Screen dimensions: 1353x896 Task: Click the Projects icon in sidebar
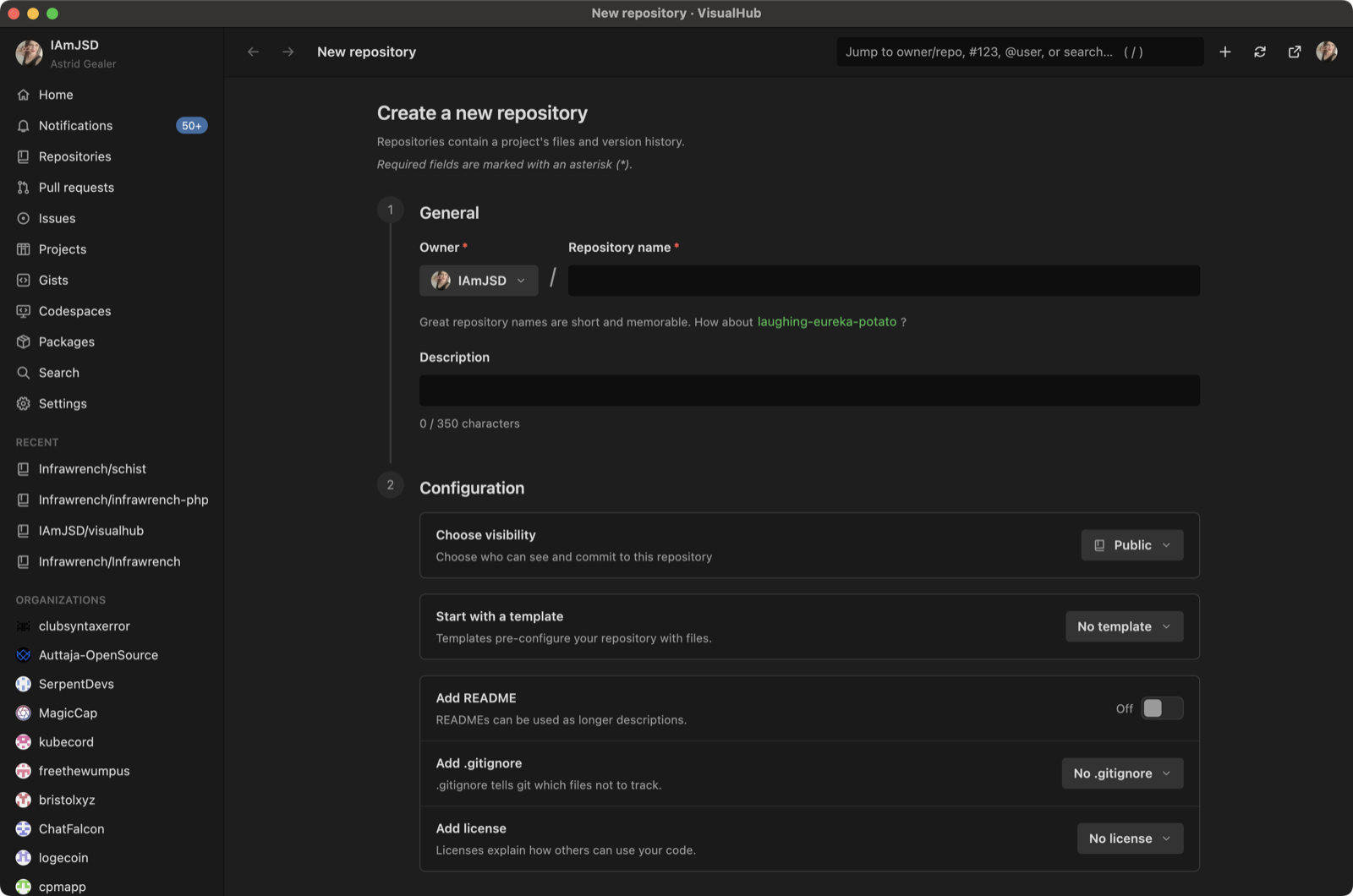24,249
